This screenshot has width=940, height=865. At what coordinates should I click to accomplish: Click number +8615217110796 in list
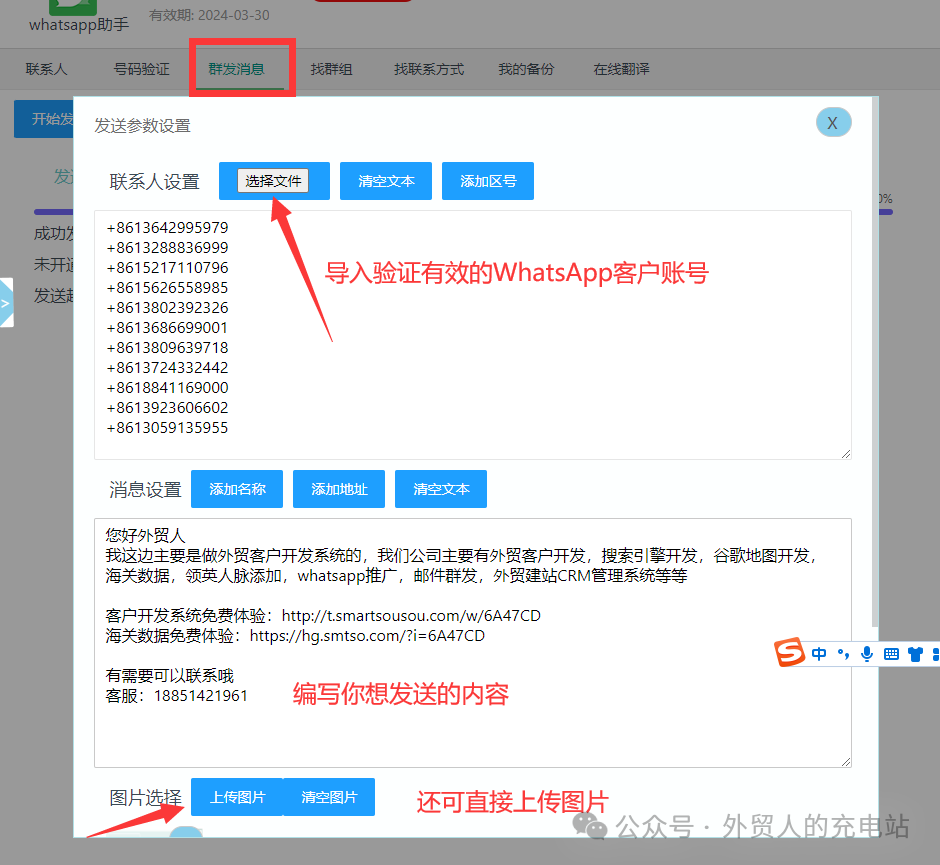point(167,268)
